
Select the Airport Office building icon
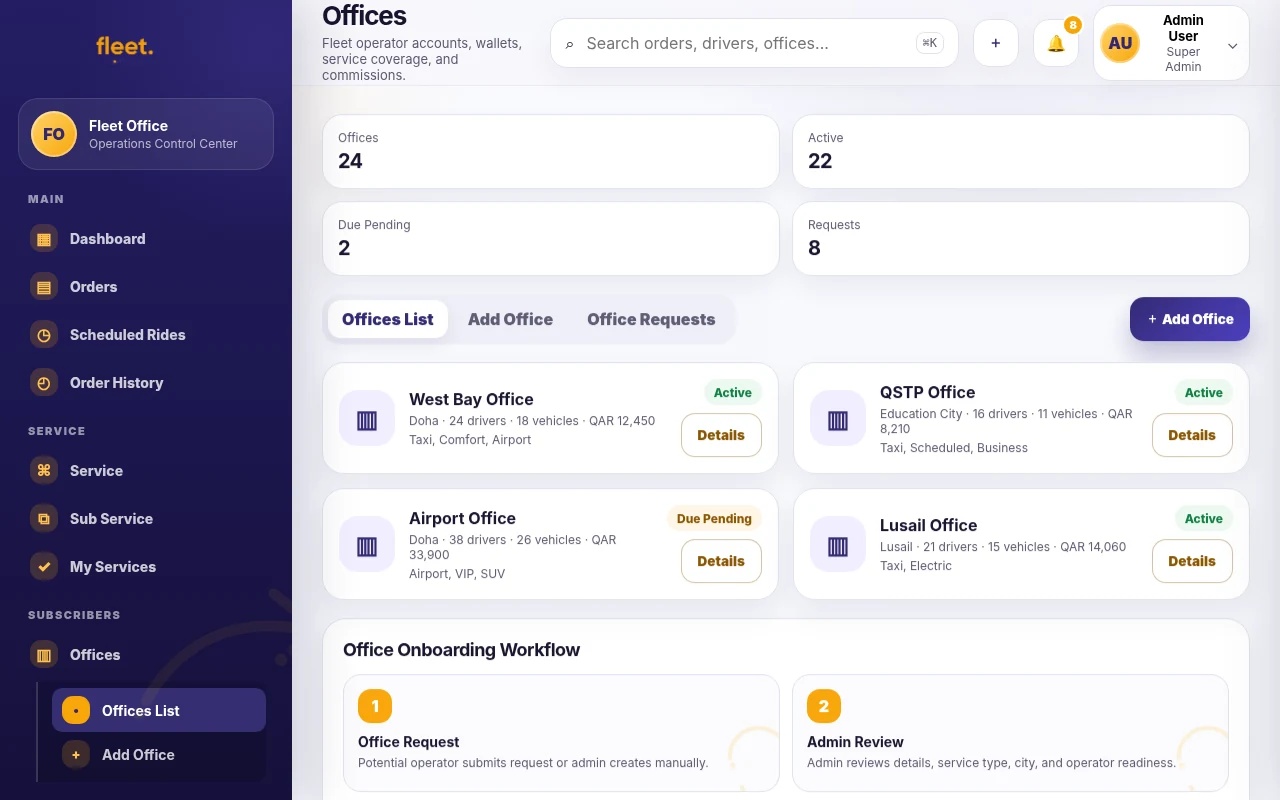coord(367,544)
